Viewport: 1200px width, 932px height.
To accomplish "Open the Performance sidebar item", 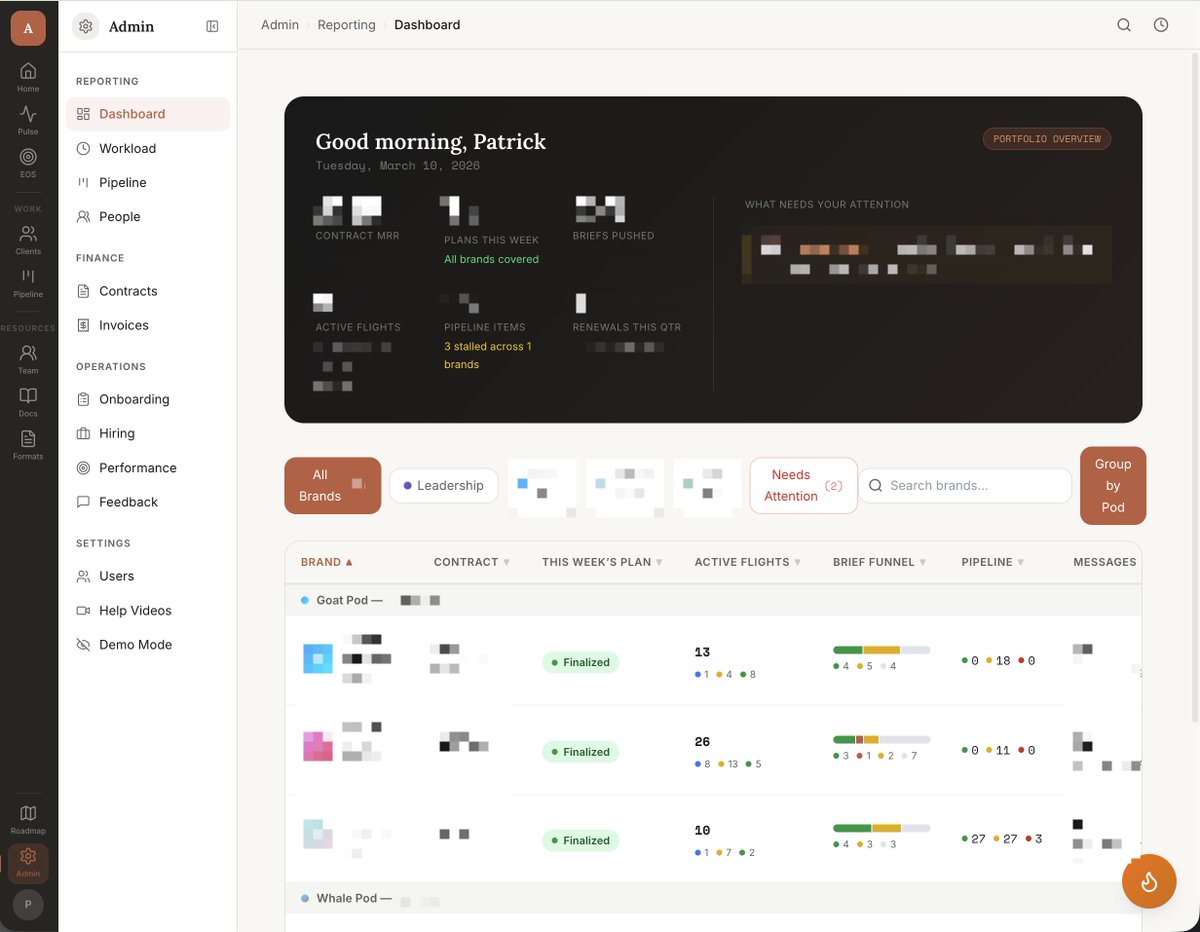I will click(148, 468).
